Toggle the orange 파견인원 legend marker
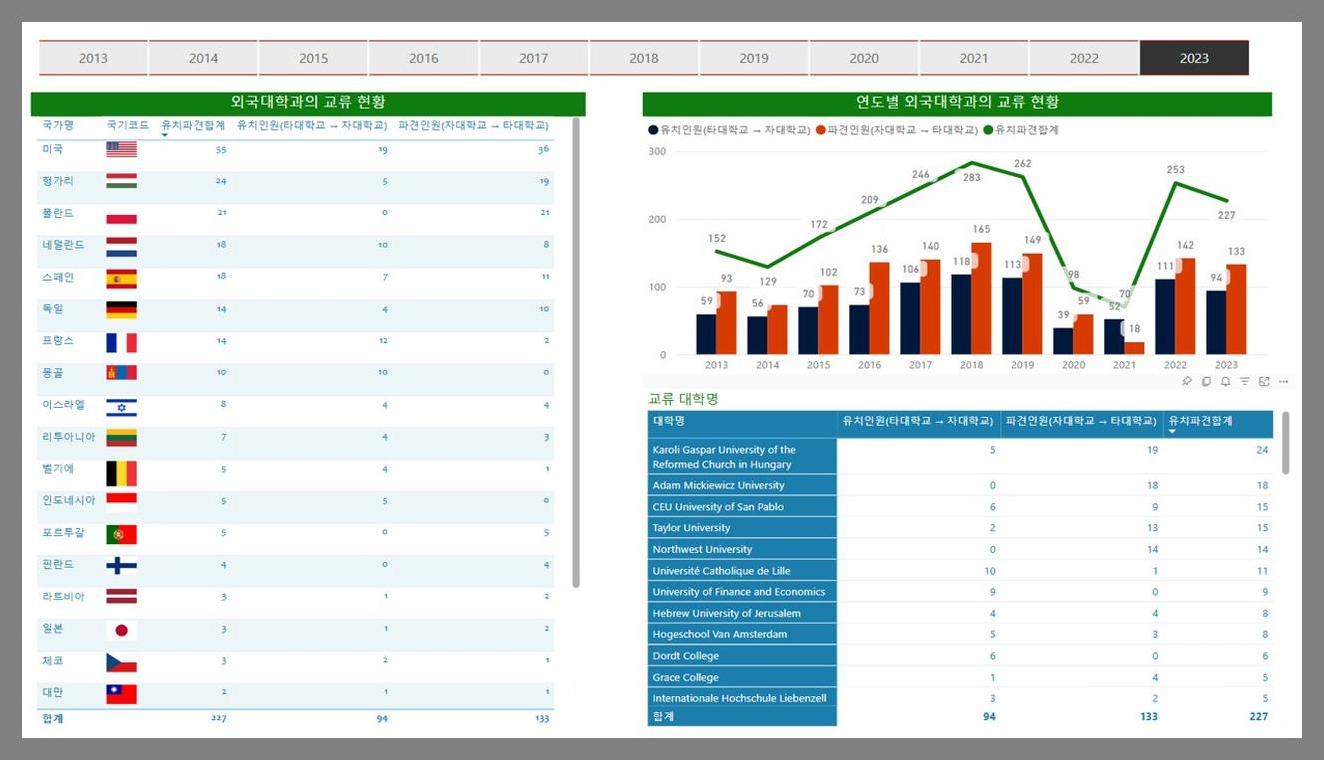This screenshot has width=1324, height=760. [x=821, y=130]
